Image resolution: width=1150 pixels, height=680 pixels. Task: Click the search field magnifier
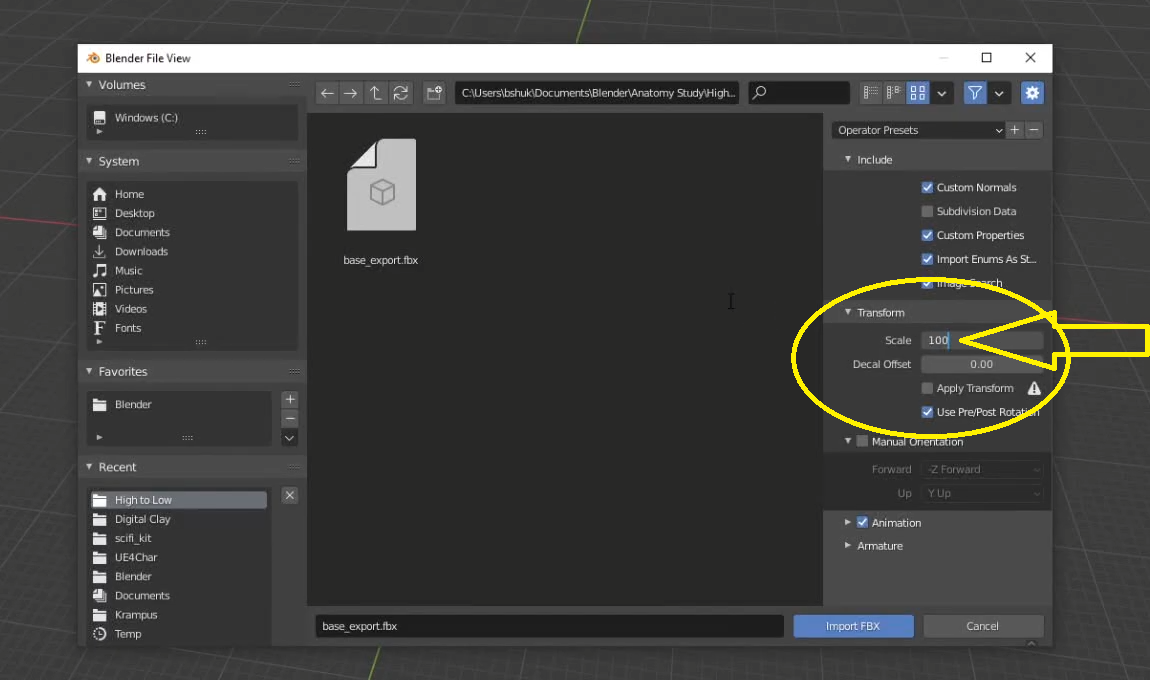click(760, 92)
